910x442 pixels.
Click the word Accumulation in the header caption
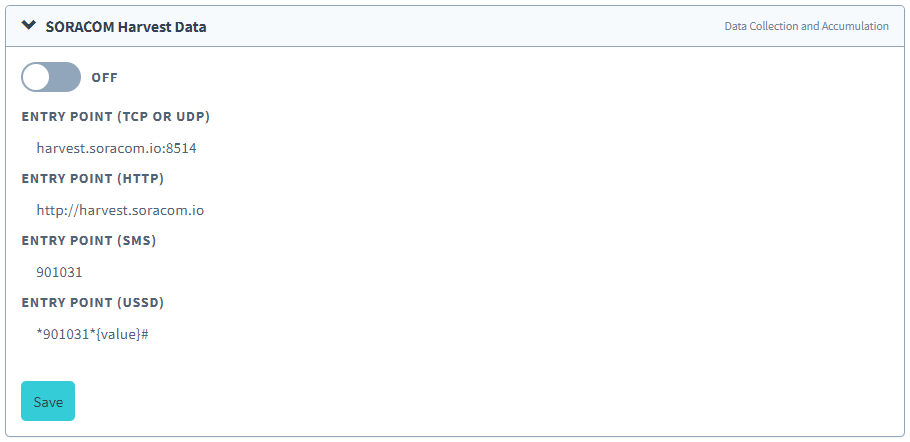click(855, 26)
